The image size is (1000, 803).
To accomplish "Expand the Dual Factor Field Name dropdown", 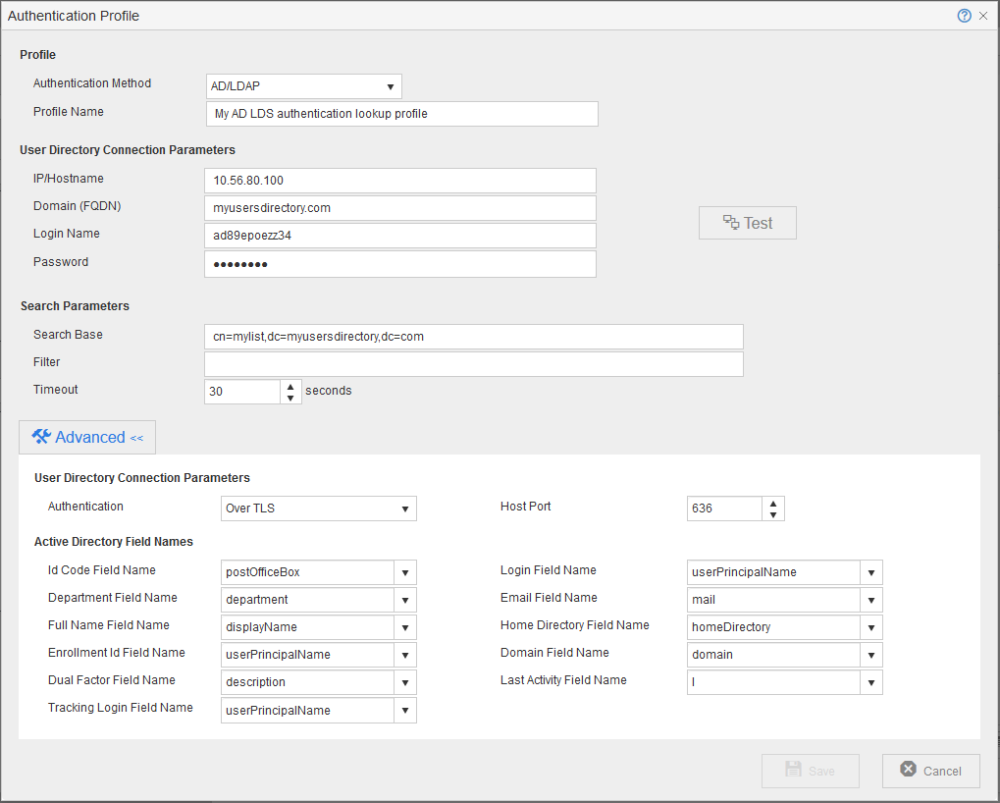I will click(x=405, y=682).
